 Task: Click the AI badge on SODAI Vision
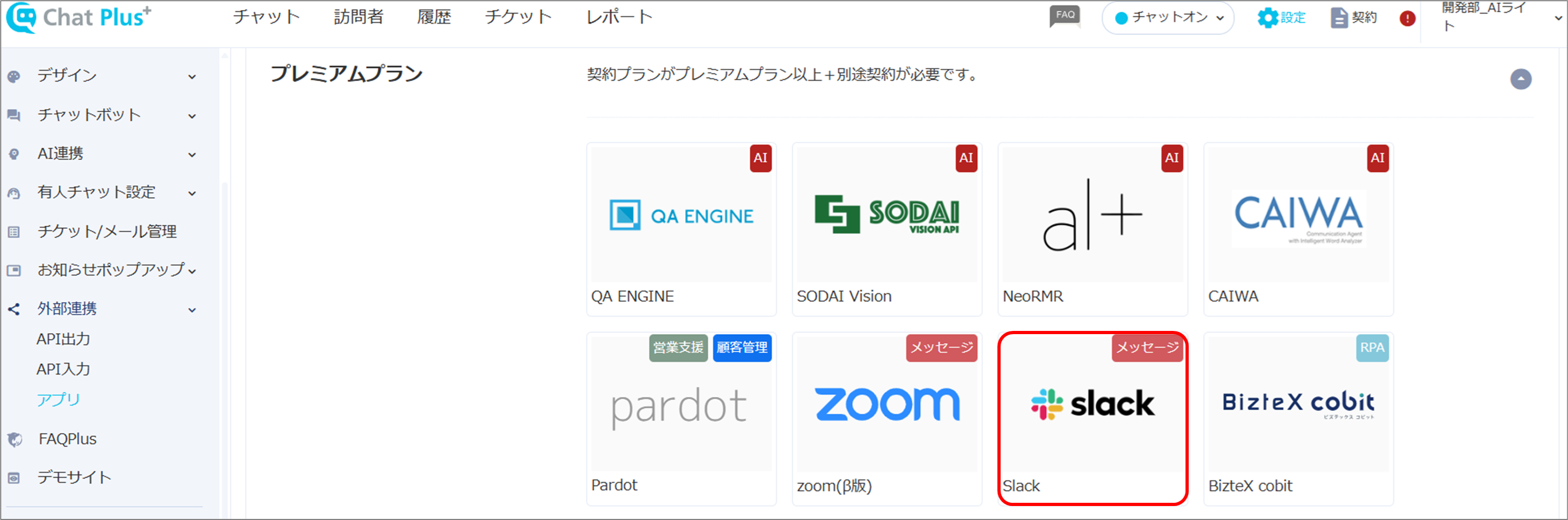(966, 158)
